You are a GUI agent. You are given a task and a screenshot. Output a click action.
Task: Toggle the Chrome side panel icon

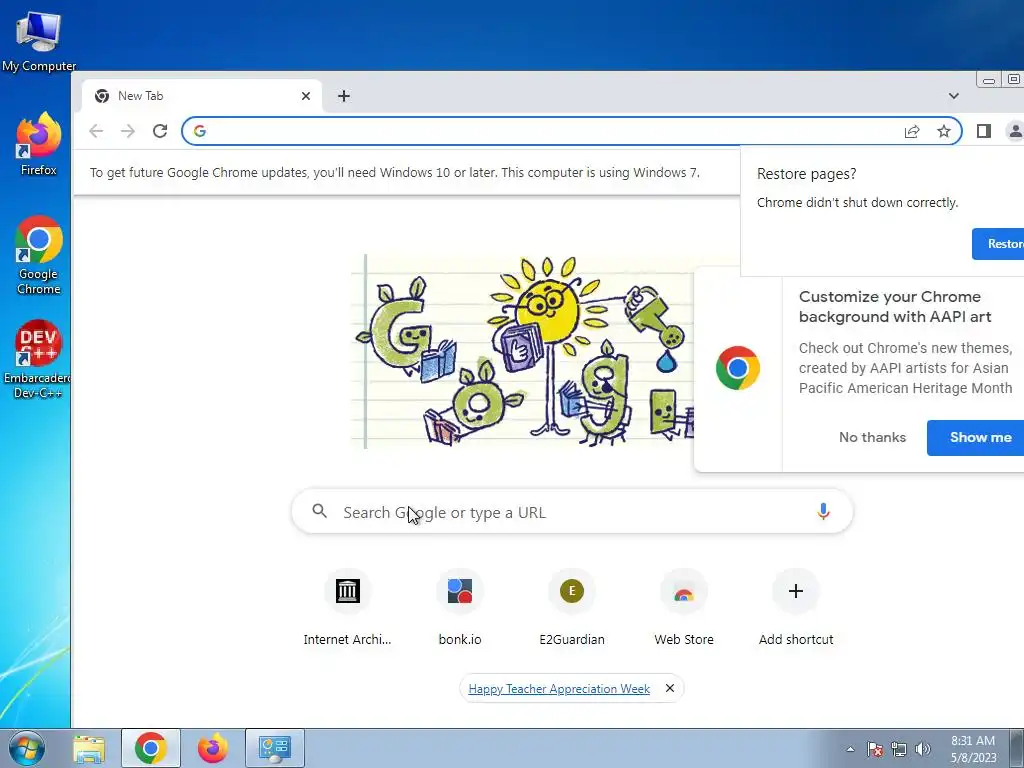(x=984, y=131)
